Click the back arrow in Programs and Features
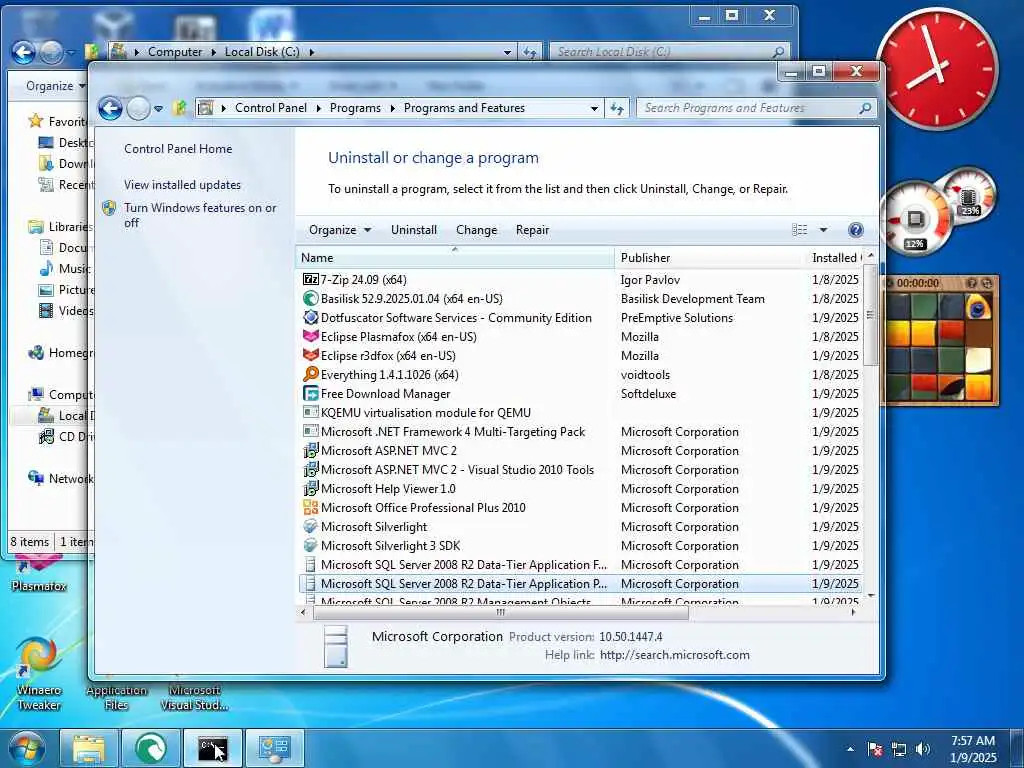 click(110, 108)
